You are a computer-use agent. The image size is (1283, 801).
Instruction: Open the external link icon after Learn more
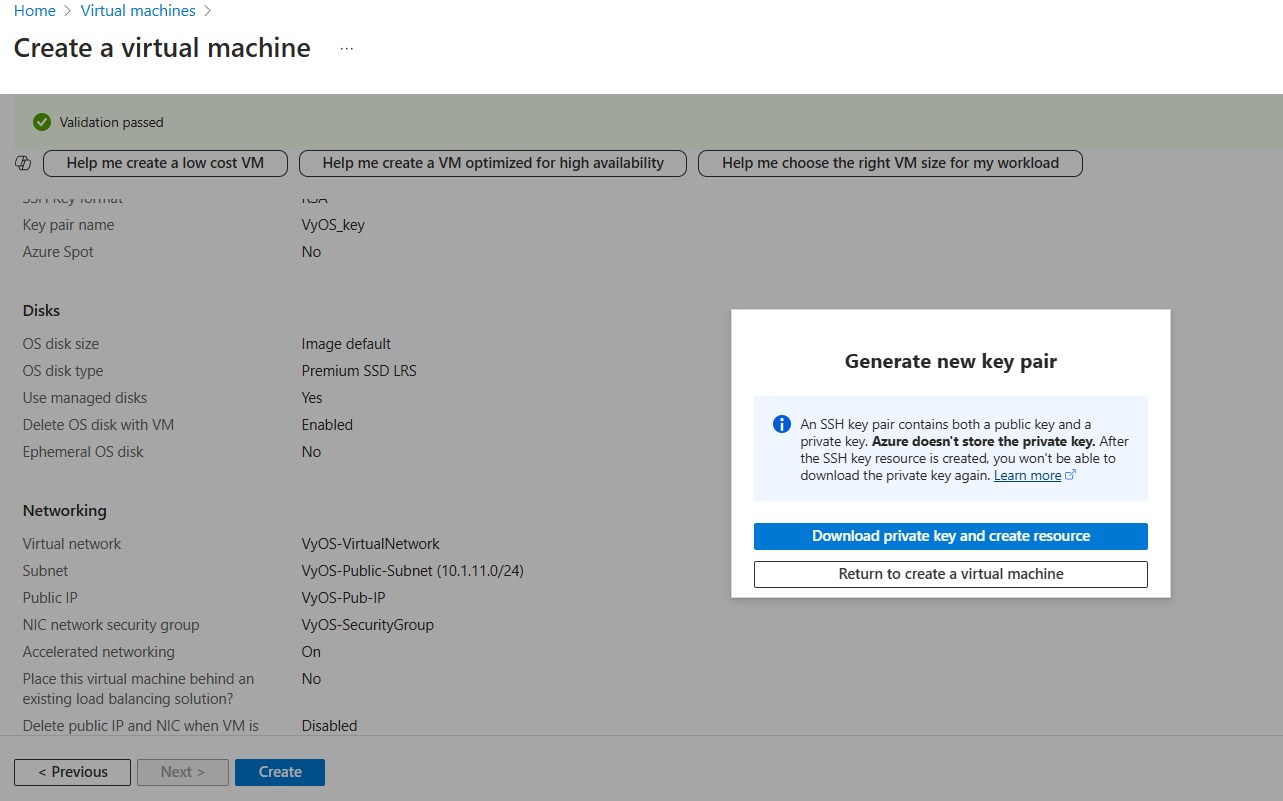pyautogui.click(x=1070, y=474)
